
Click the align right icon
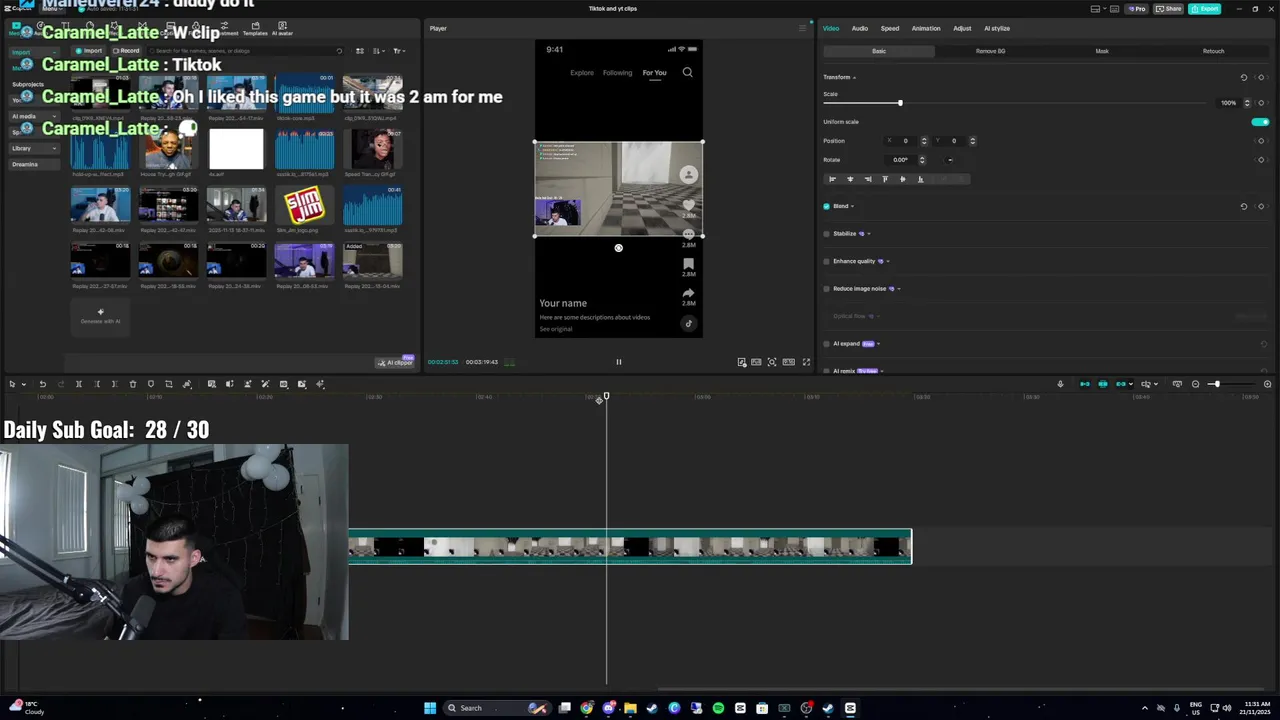tap(867, 179)
